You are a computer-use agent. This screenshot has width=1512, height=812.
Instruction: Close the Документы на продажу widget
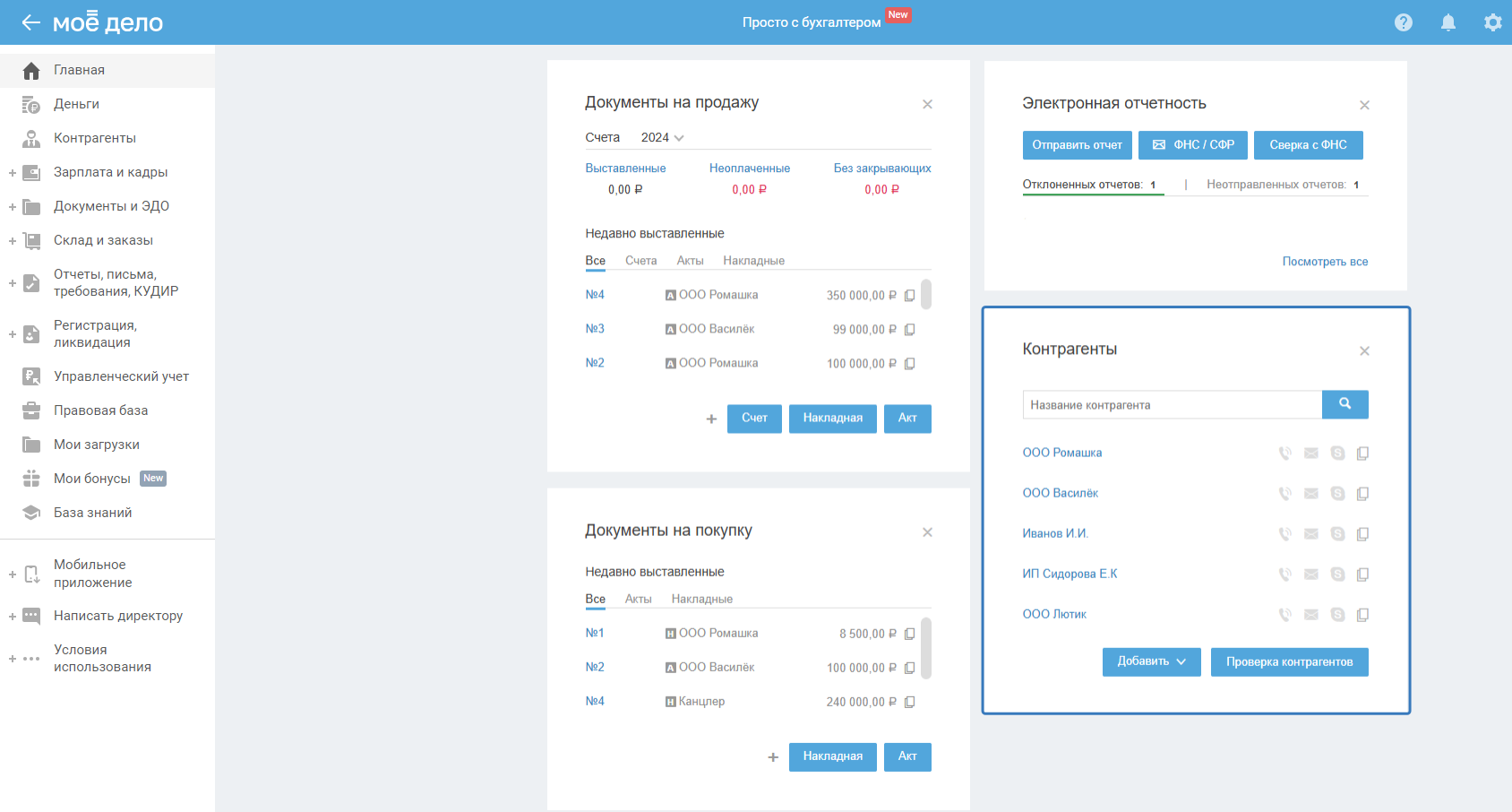[x=927, y=104]
